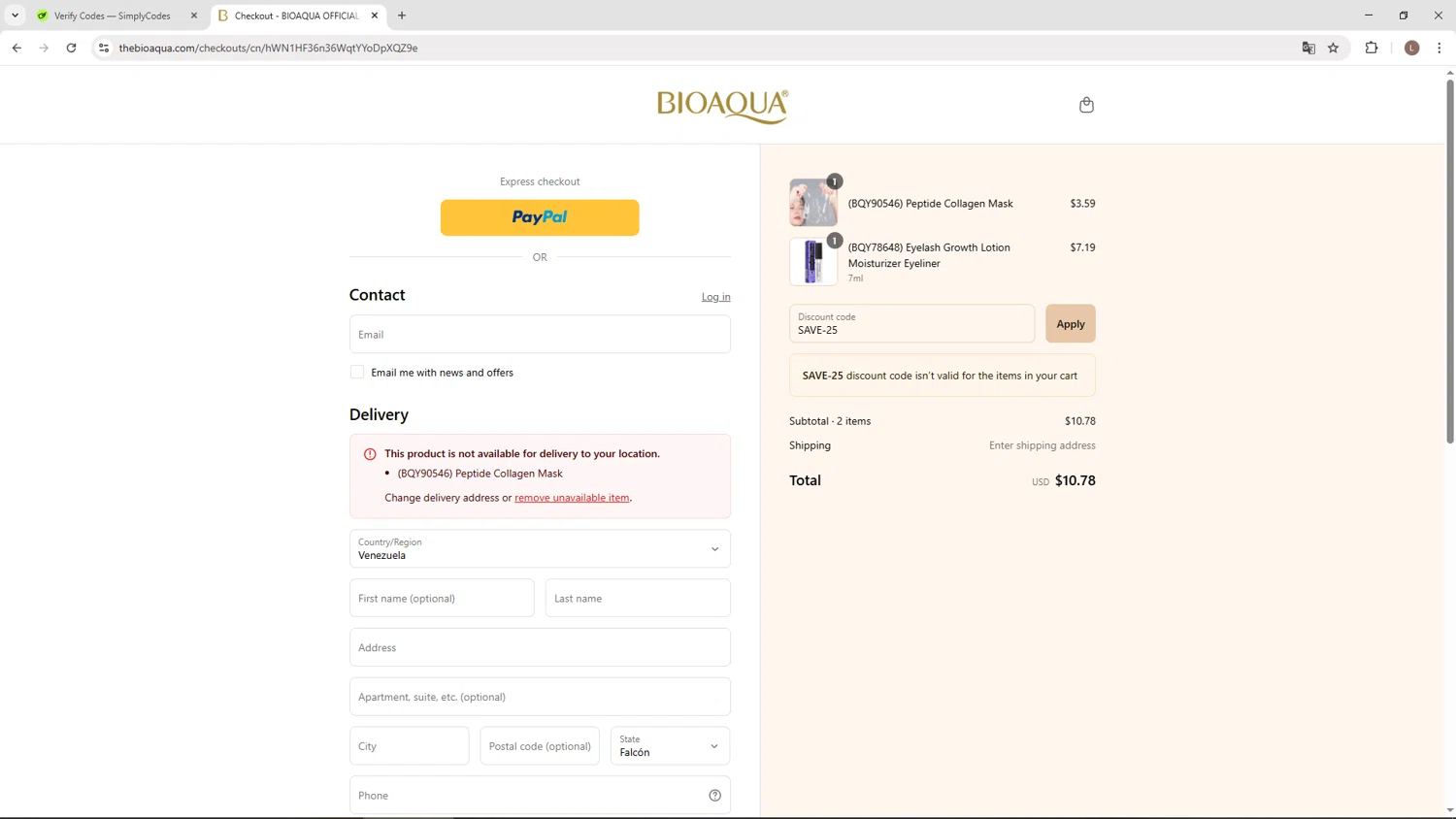Switch to the Checkout BIOAQUA tab

click(296, 16)
